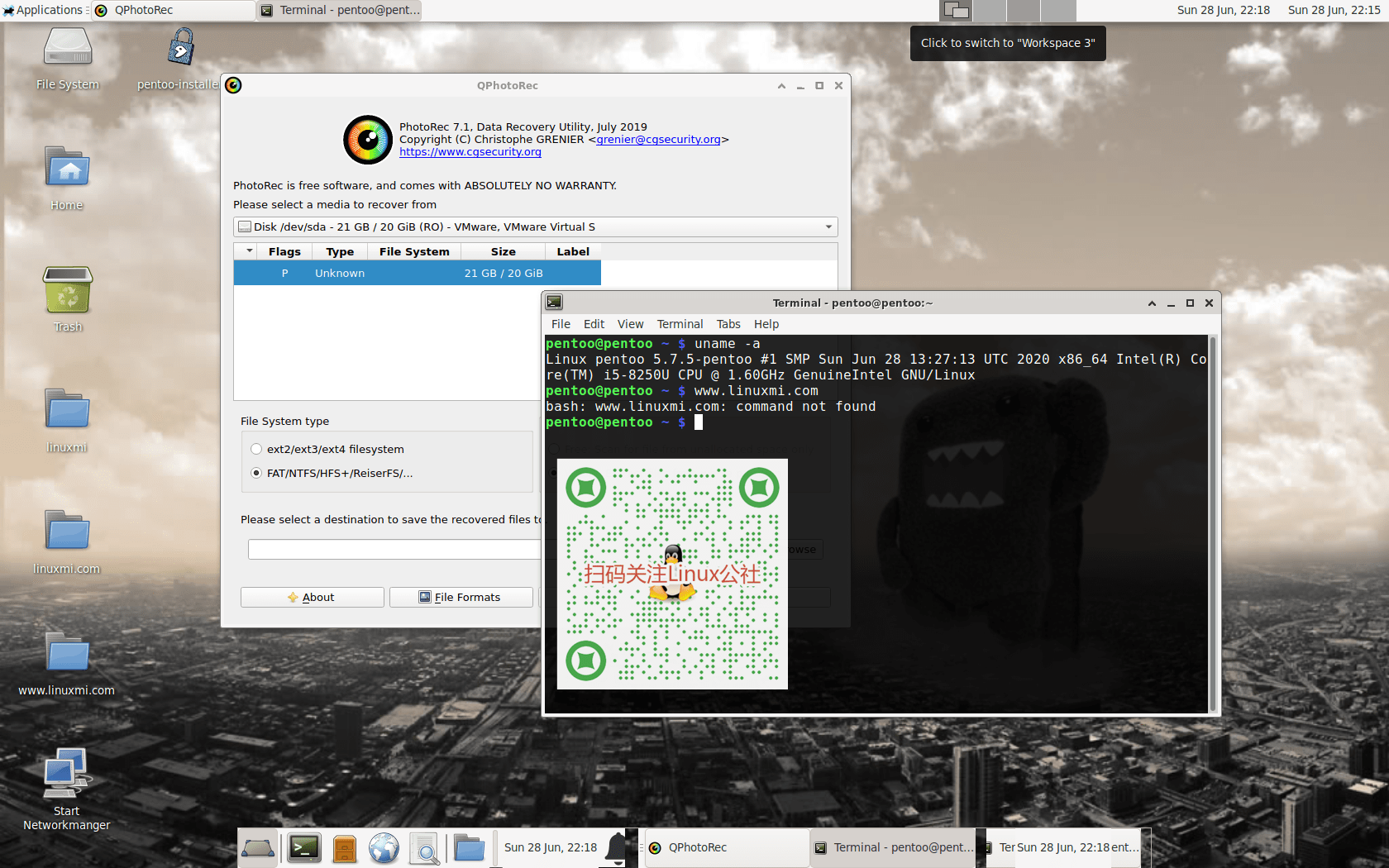
Task: Launch terminal emulator from the dock
Action: (x=304, y=848)
